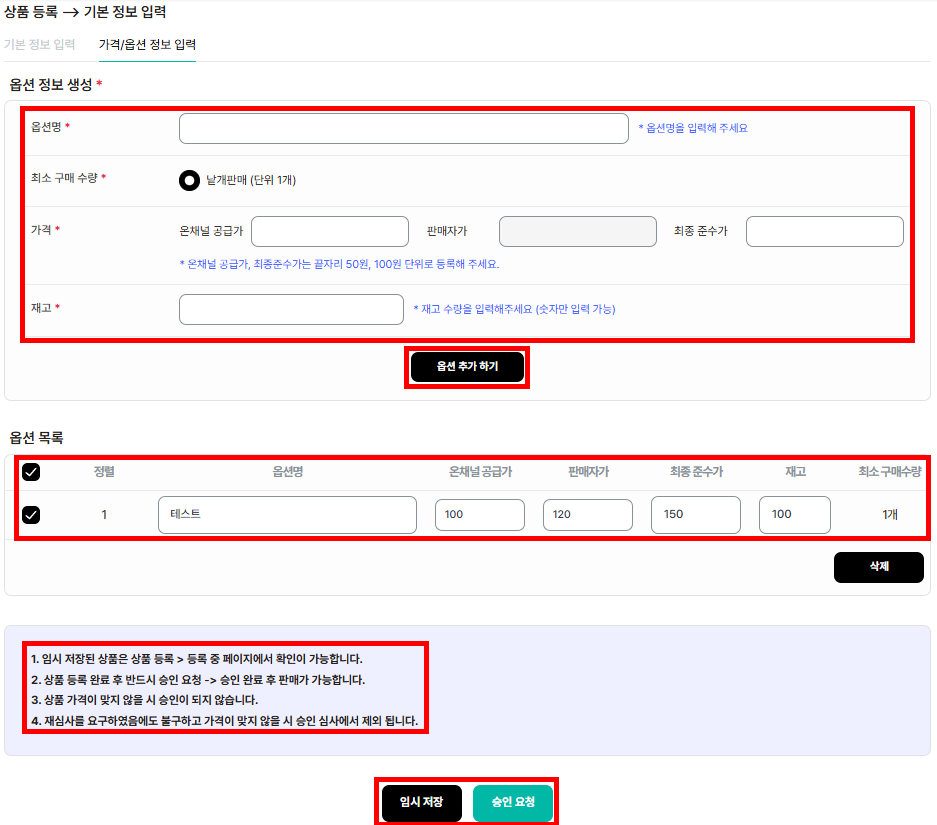This screenshot has height=825, width=937.
Task: Select the 낱개판매 (단위 1개) radio button
Action: click(189, 180)
